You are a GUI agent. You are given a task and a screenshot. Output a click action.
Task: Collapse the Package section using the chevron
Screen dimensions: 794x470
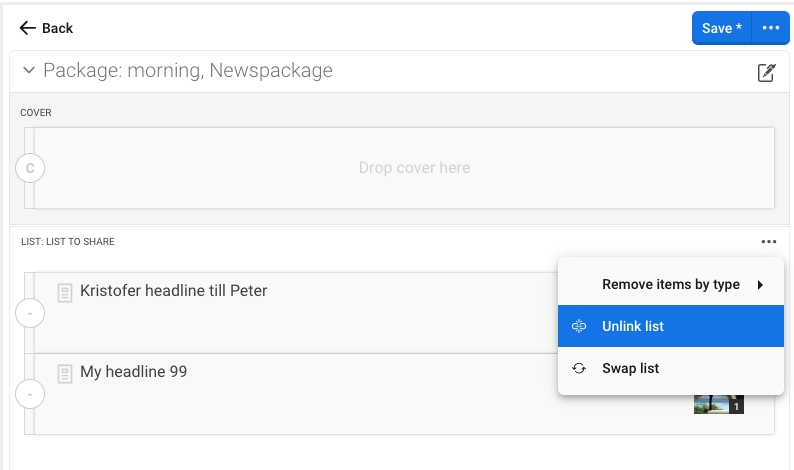pos(28,71)
